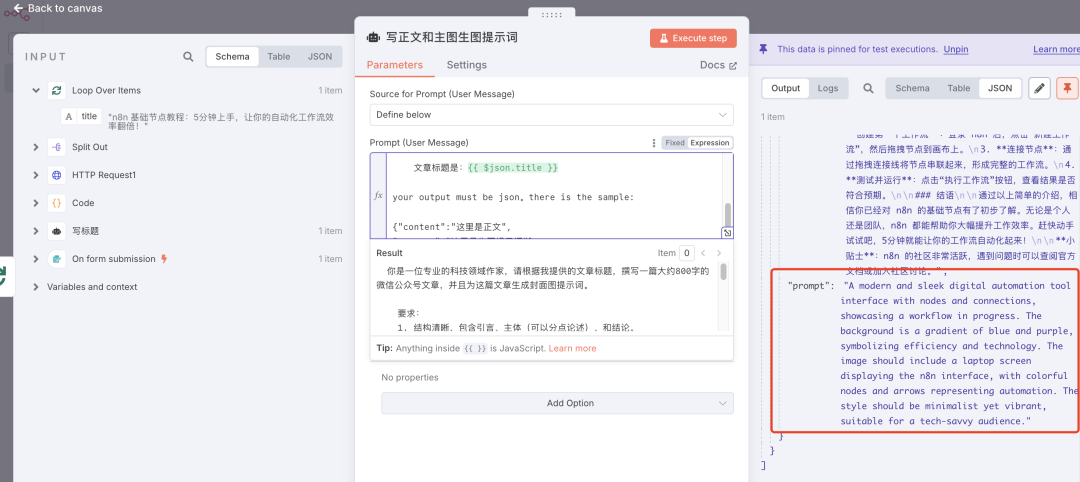Image resolution: width=1080 pixels, height=482 pixels.
Task: Open Source for Prompt dropdown
Action: (x=551, y=114)
